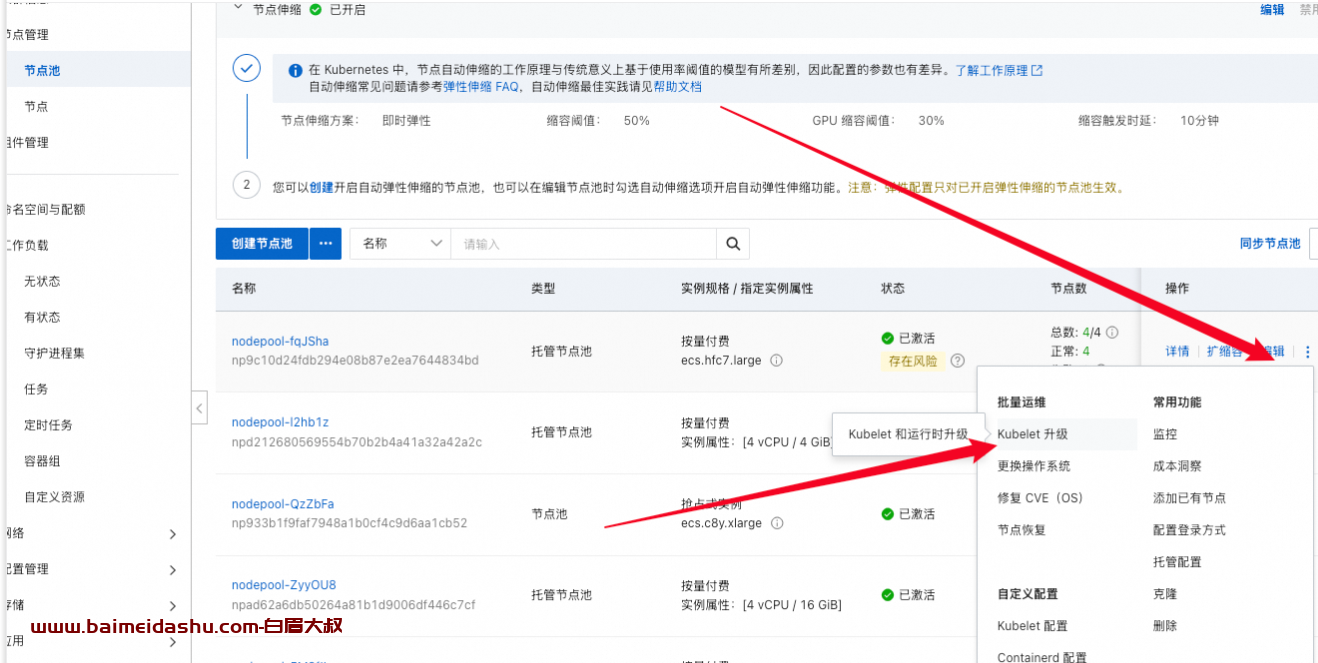
Task: Click the sidebar collapse arrow handle
Action: (199, 408)
